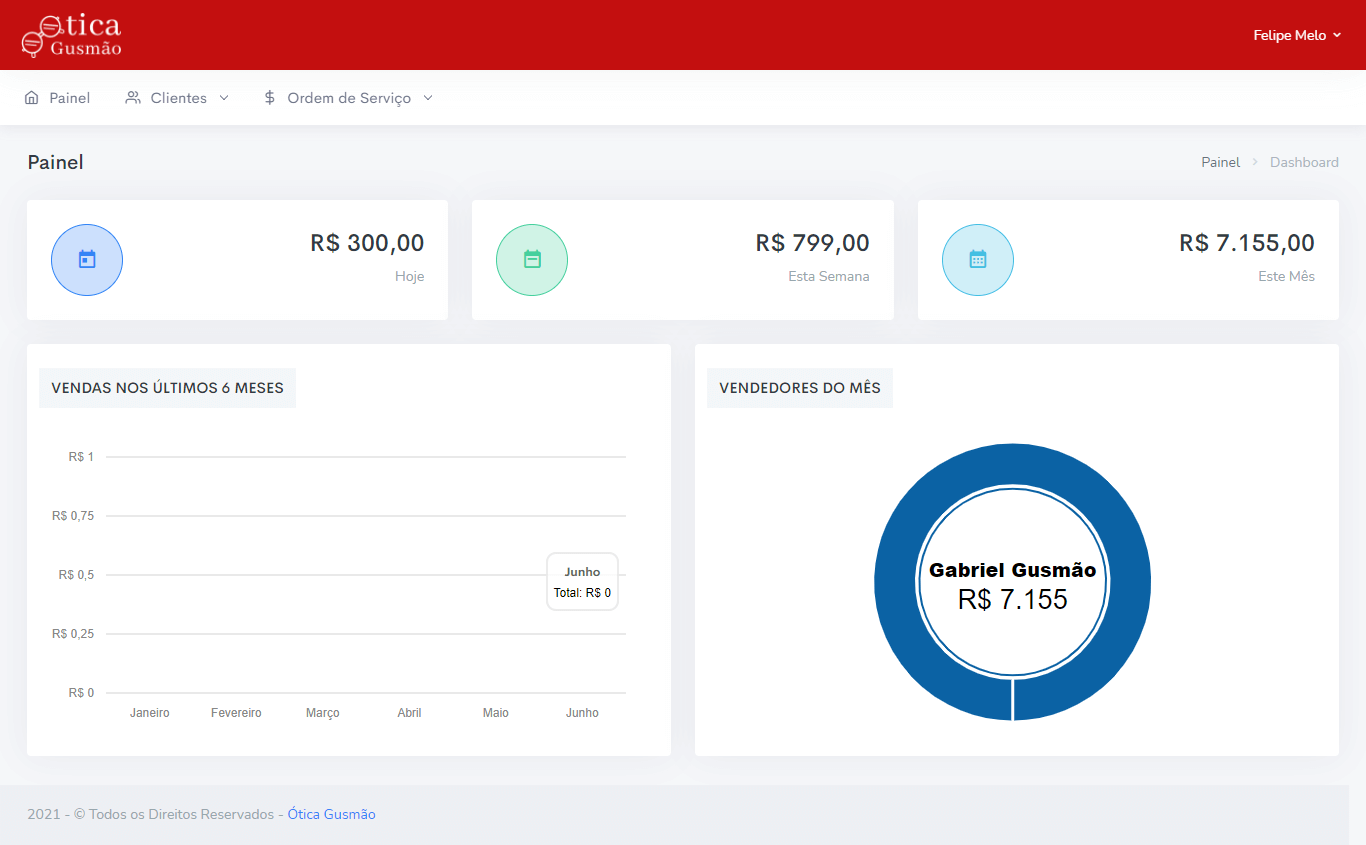This screenshot has width=1366, height=845.
Task: Click the light blue calendar icon for Este Mês
Action: (978, 260)
